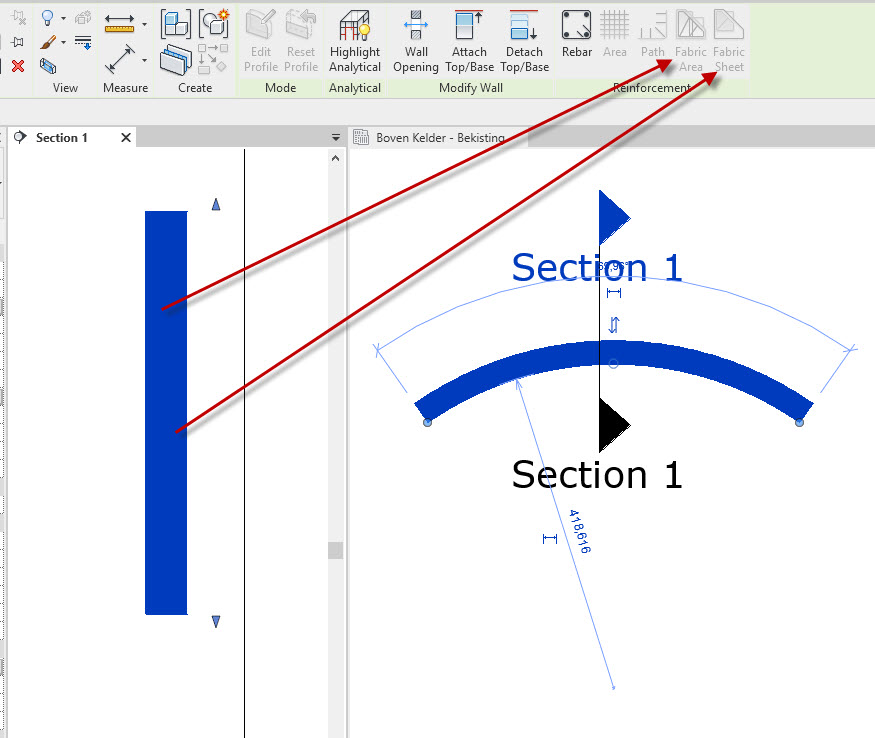The width and height of the screenshot is (875, 738).
Task: Toggle Temporary Hide/Isolate glasses icon
Action: tap(48, 68)
